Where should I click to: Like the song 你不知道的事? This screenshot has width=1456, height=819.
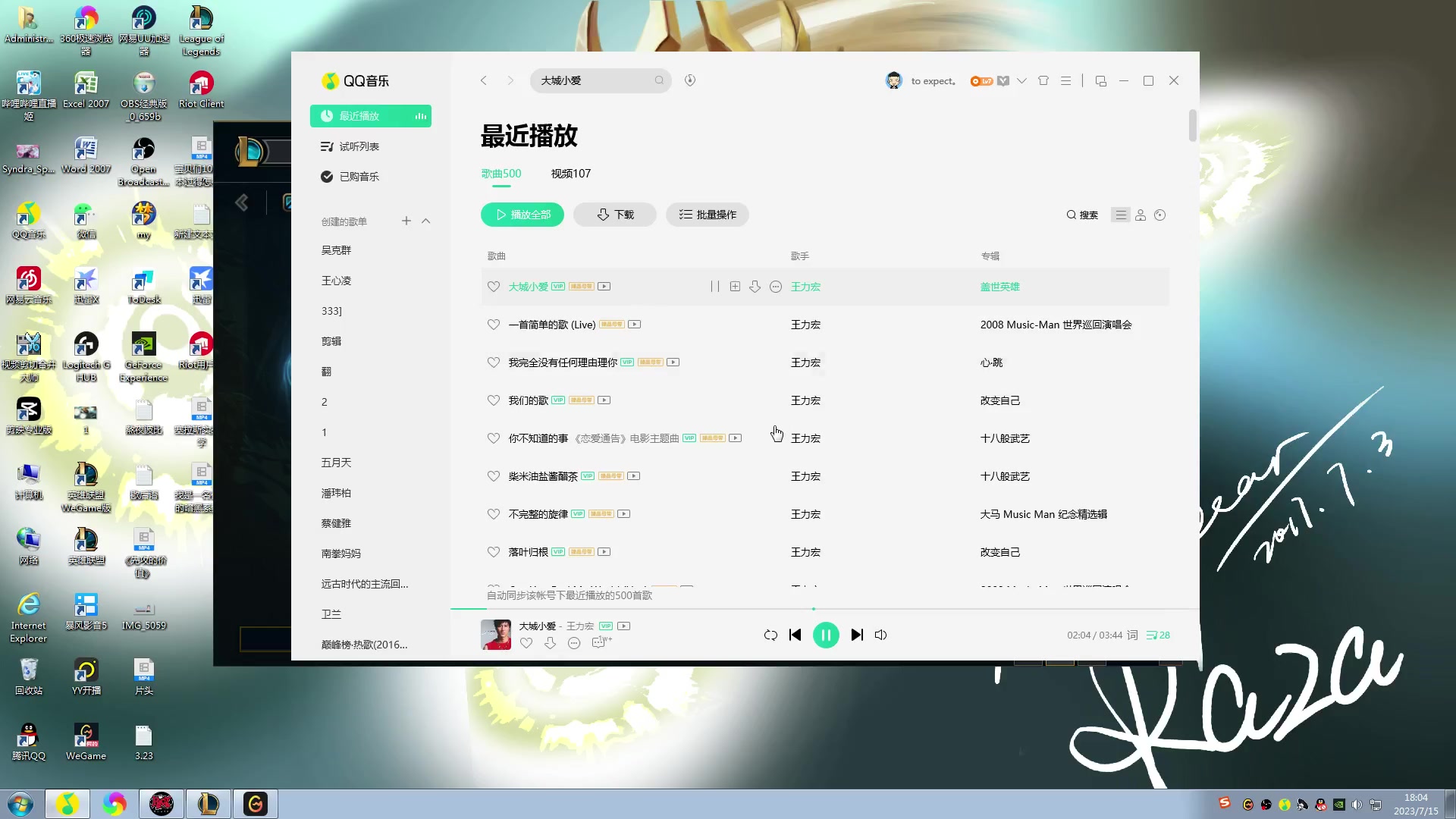click(494, 438)
